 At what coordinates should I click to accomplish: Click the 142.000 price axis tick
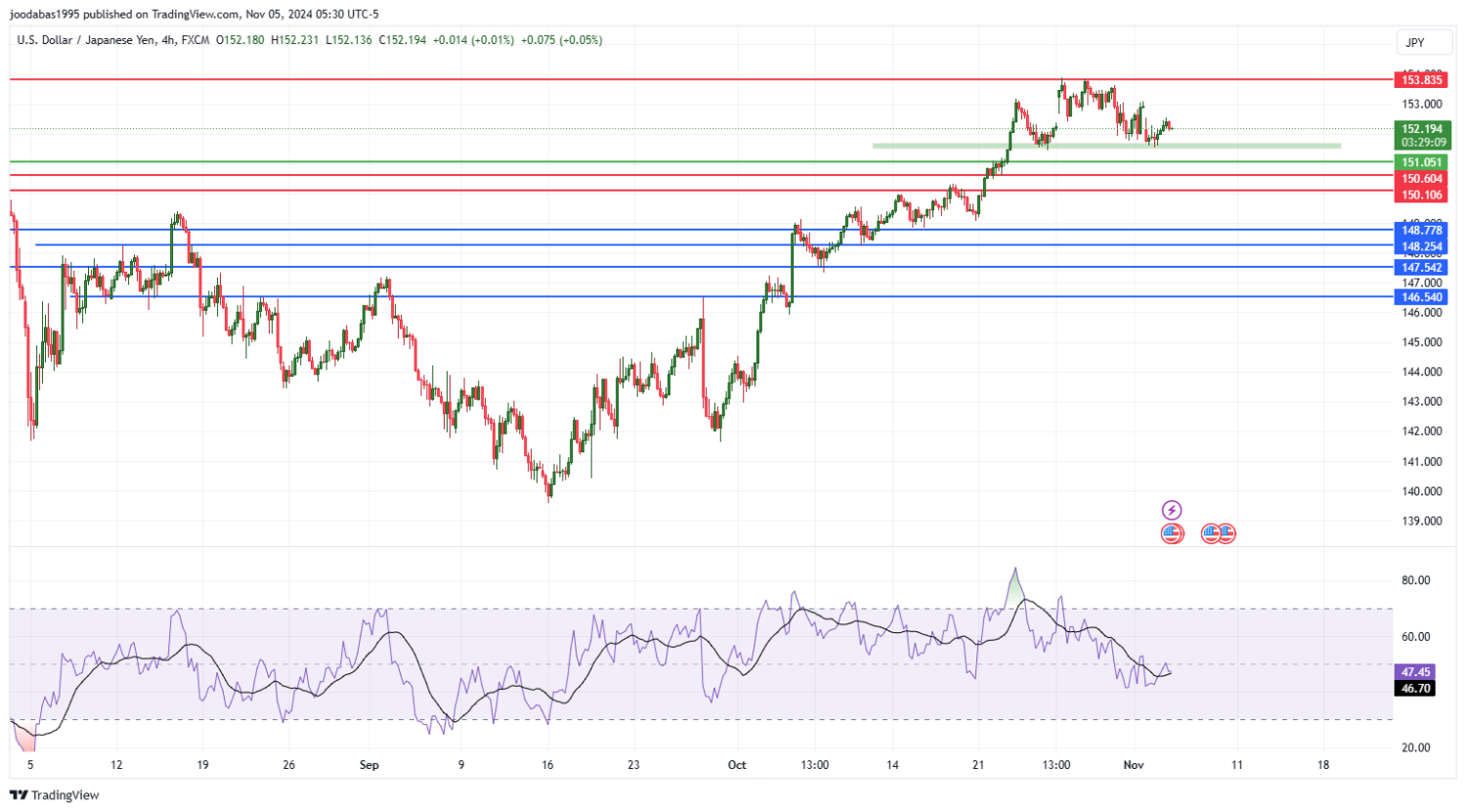point(1422,431)
